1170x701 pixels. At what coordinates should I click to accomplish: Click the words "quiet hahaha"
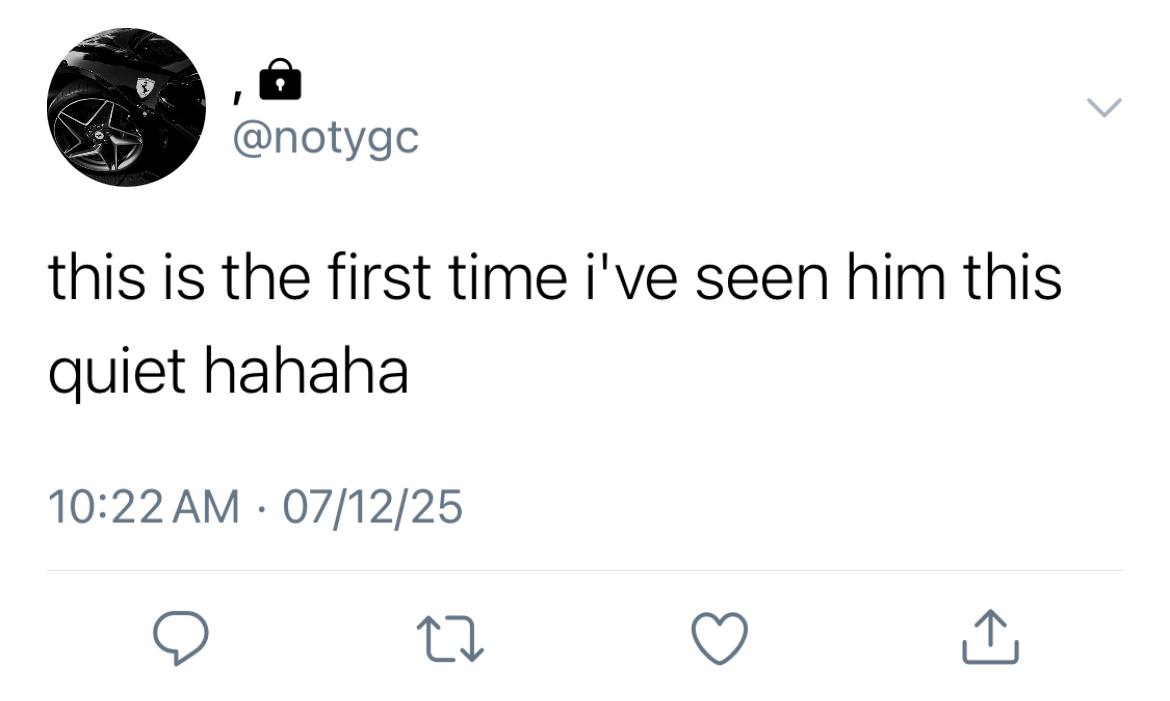click(228, 372)
